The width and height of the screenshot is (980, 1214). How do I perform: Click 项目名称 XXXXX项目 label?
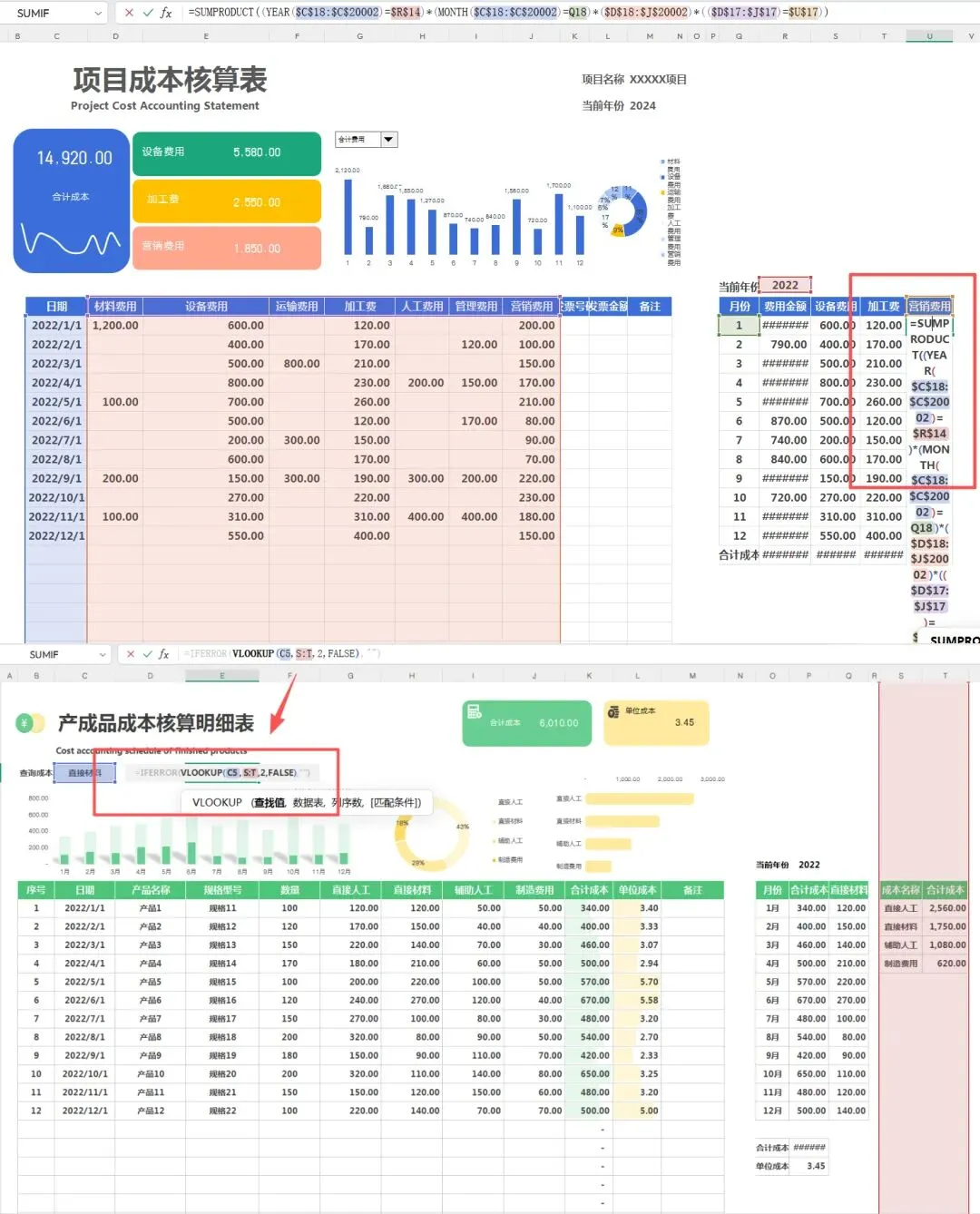coord(634,80)
